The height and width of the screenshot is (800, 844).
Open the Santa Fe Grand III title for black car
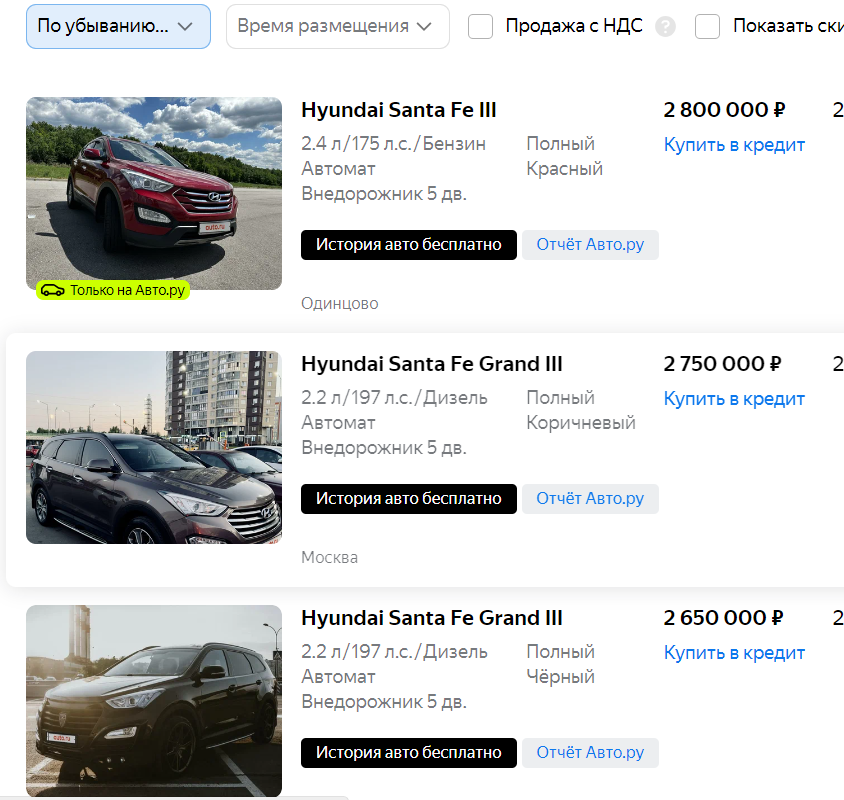[432, 618]
